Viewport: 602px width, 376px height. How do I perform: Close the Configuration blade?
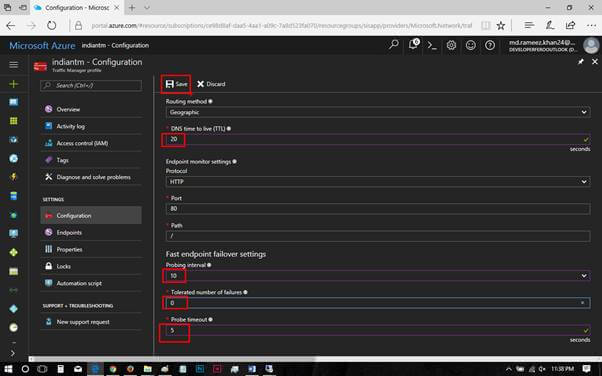coord(595,61)
